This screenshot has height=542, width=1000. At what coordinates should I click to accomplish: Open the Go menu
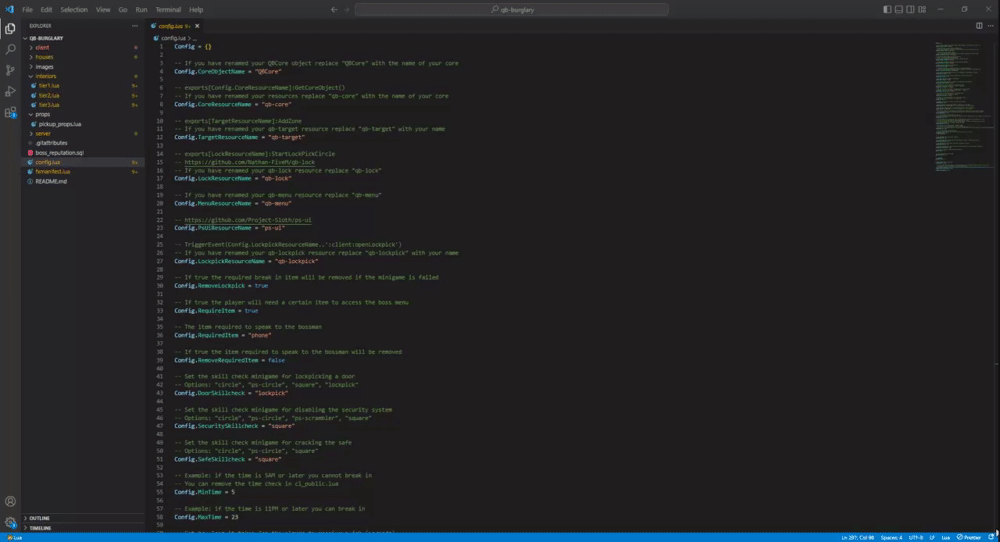(122, 10)
